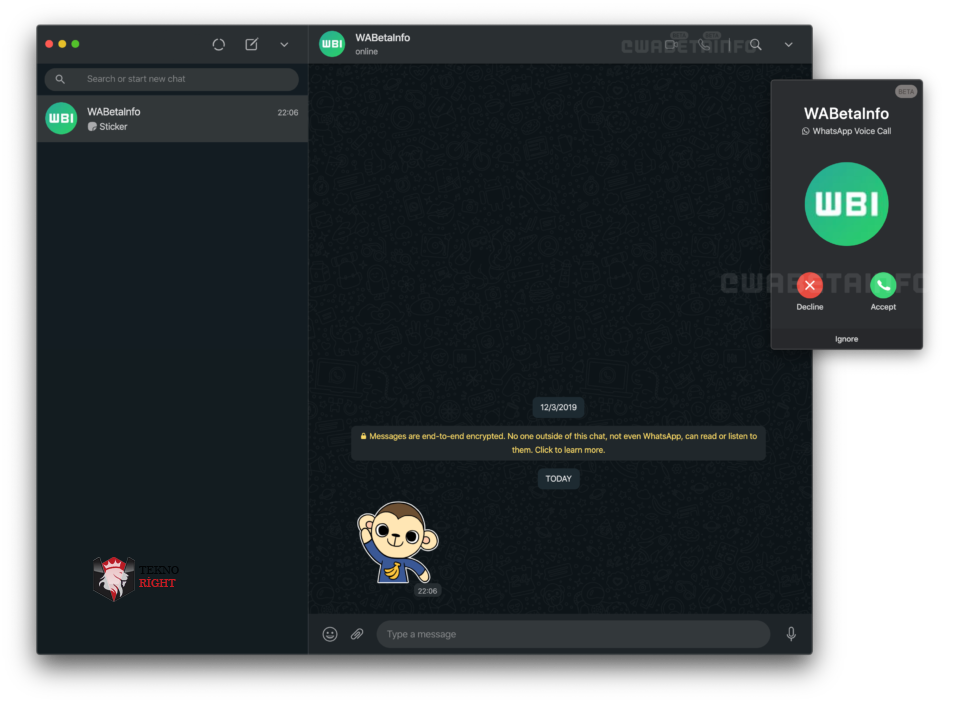Viewport: 960px width, 703px height.
Task: Click the online status under WABetaInfo
Action: [366, 52]
